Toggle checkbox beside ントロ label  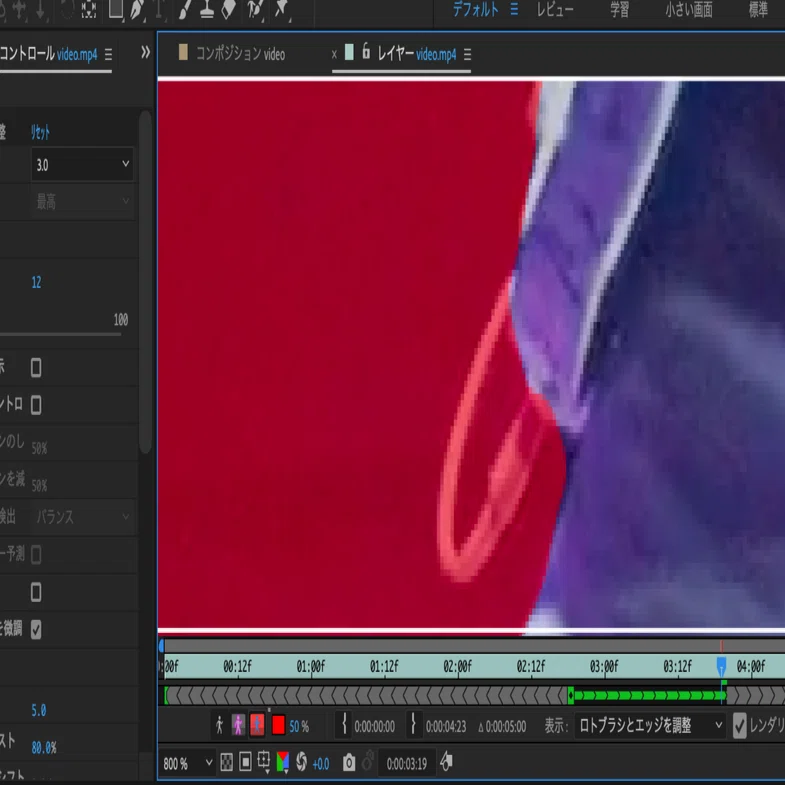pos(36,405)
